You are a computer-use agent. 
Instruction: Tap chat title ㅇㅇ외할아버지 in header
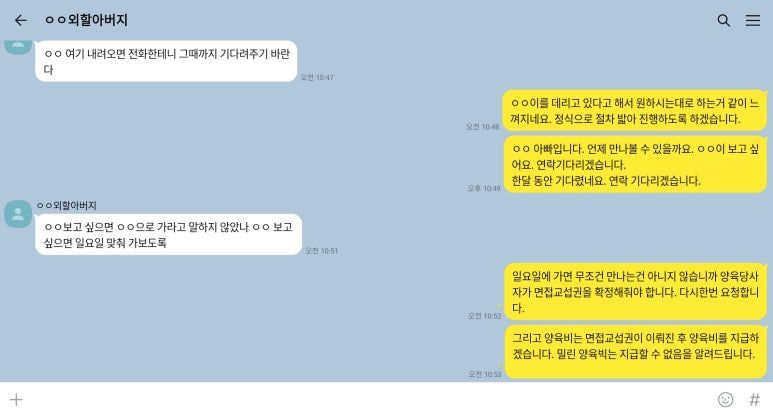[86, 20]
